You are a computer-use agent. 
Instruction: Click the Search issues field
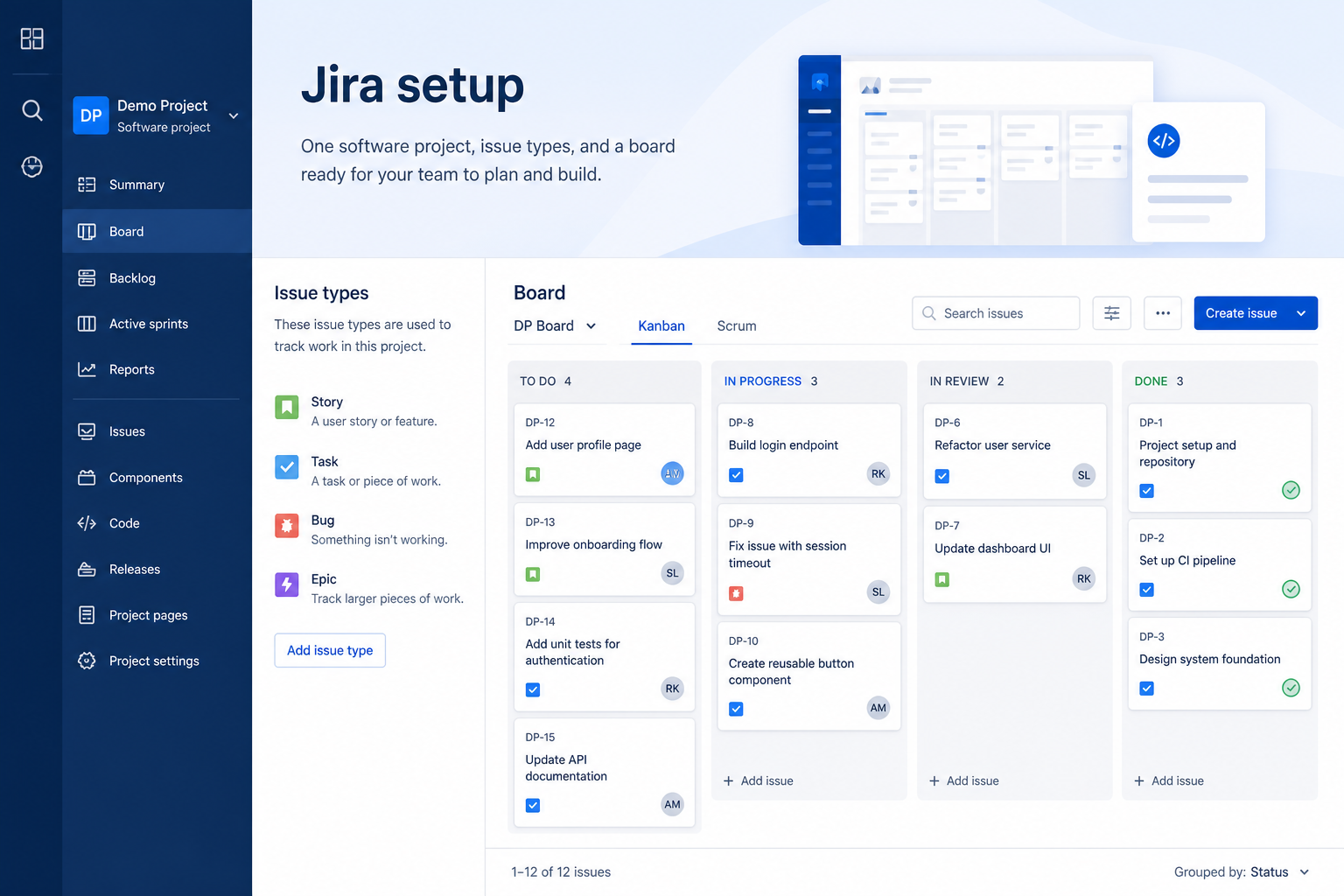click(x=996, y=313)
